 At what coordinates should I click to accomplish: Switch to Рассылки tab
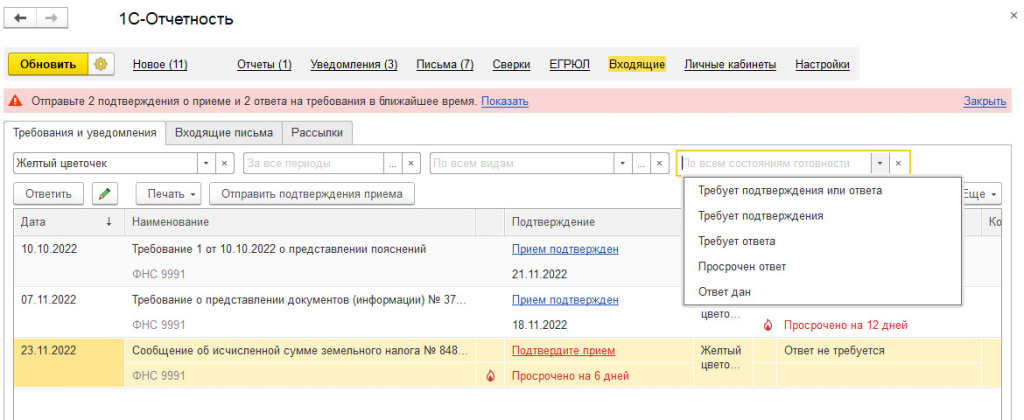click(x=317, y=133)
